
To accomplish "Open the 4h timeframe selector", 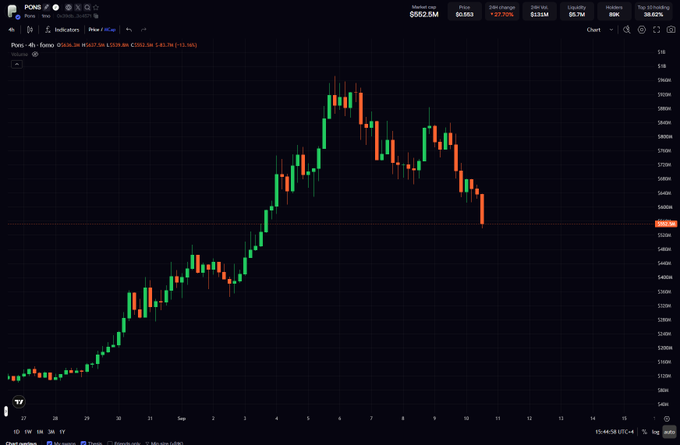I will [x=12, y=29].
